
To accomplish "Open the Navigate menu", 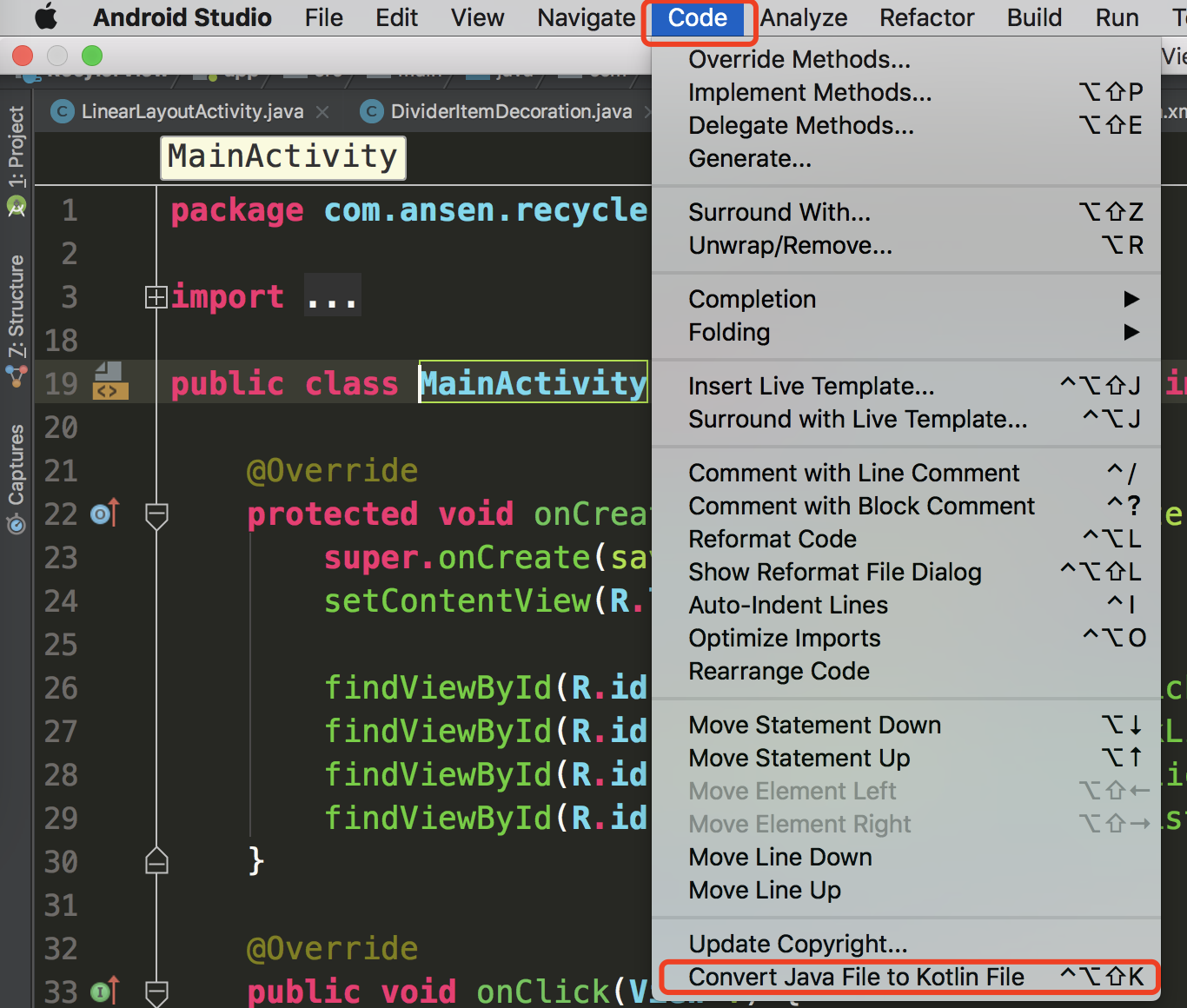I will [x=587, y=17].
